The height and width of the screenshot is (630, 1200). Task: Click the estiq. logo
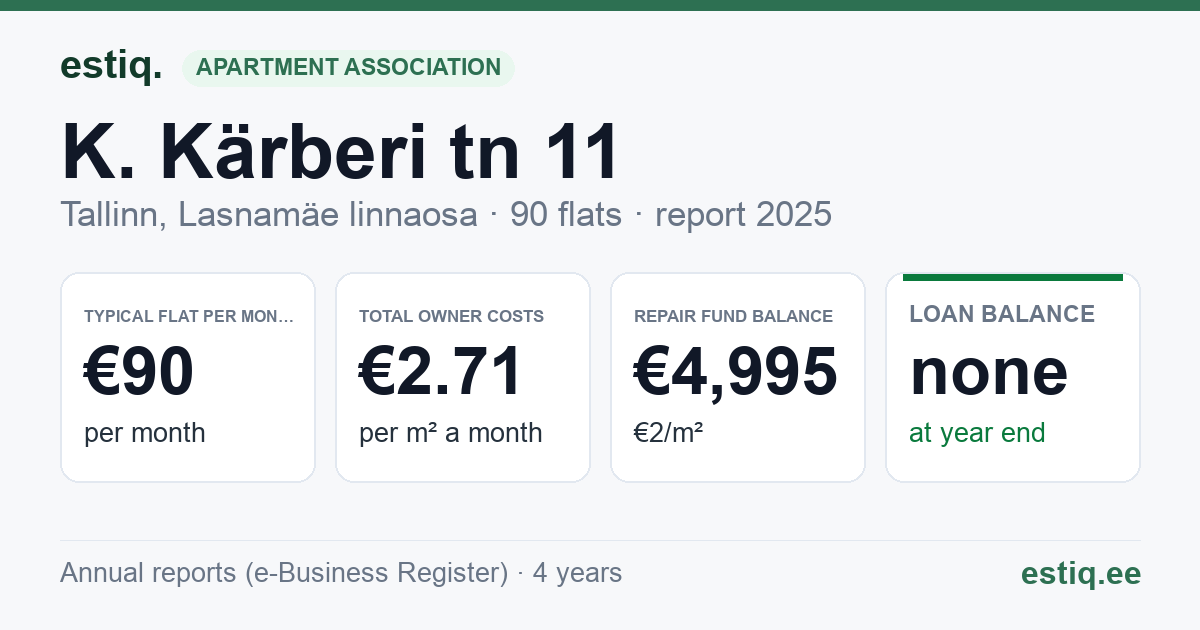click(x=111, y=67)
